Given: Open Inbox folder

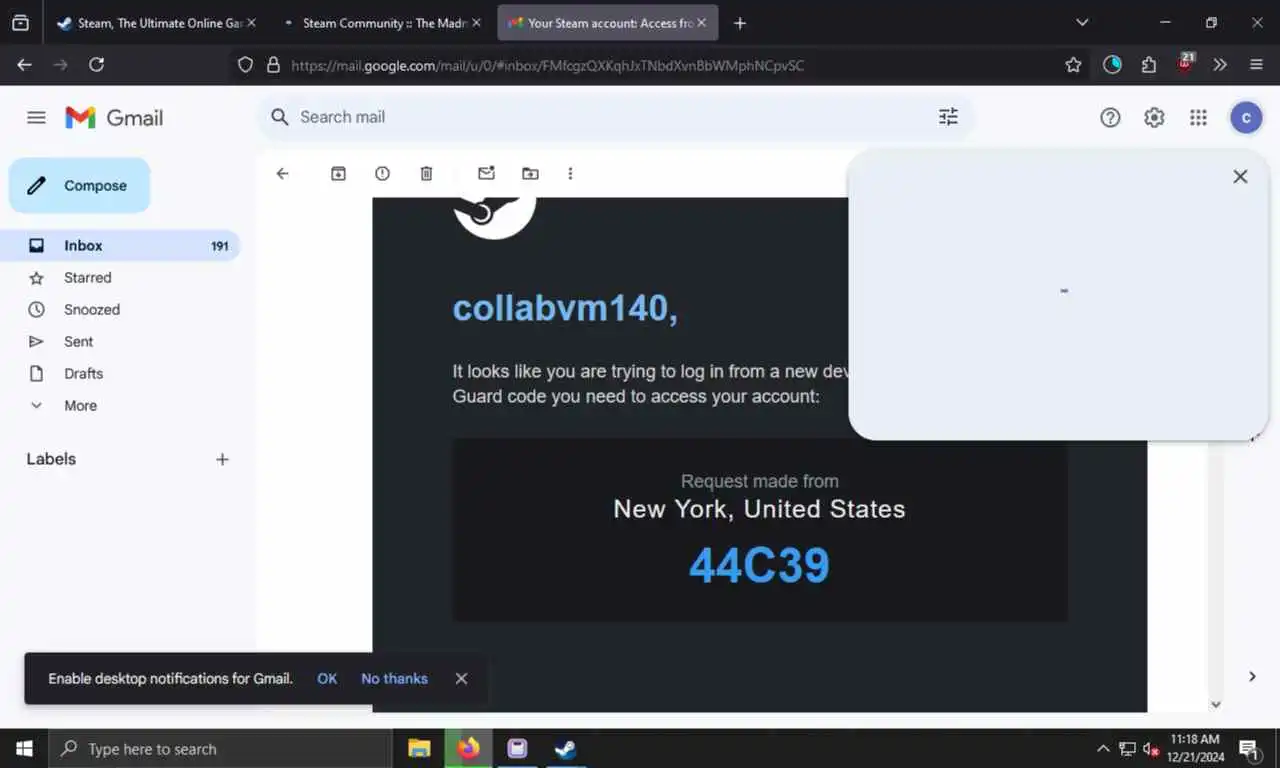Looking at the screenshot, I should point(120,245).
